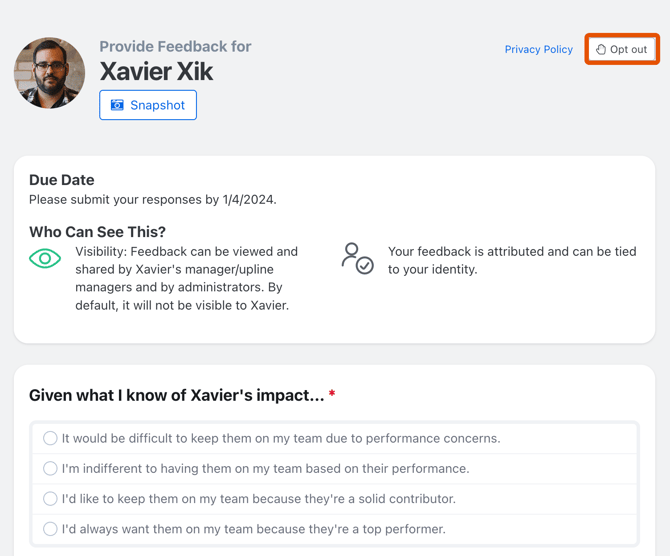Click the Xavier Xik name heading
670x556 pixels.
156,72
